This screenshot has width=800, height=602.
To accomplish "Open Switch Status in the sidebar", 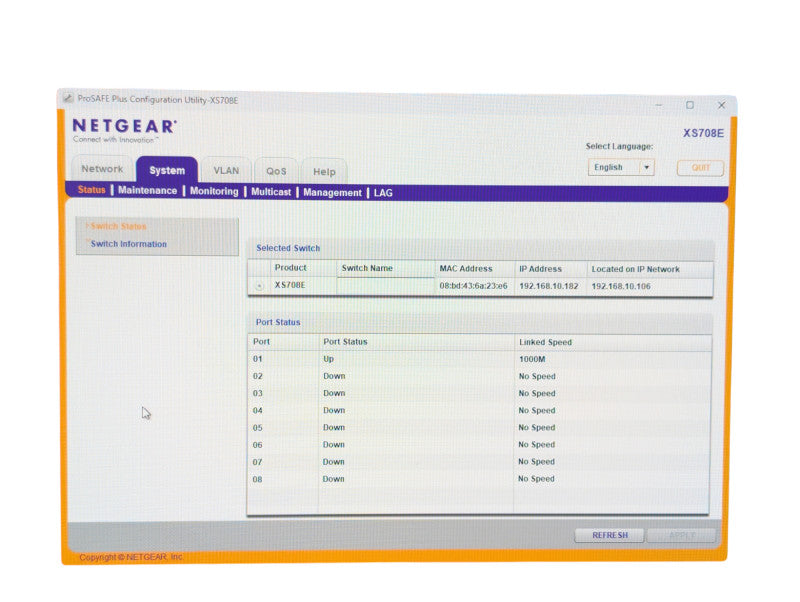I will pyautogui.click(x=118, y=227).
